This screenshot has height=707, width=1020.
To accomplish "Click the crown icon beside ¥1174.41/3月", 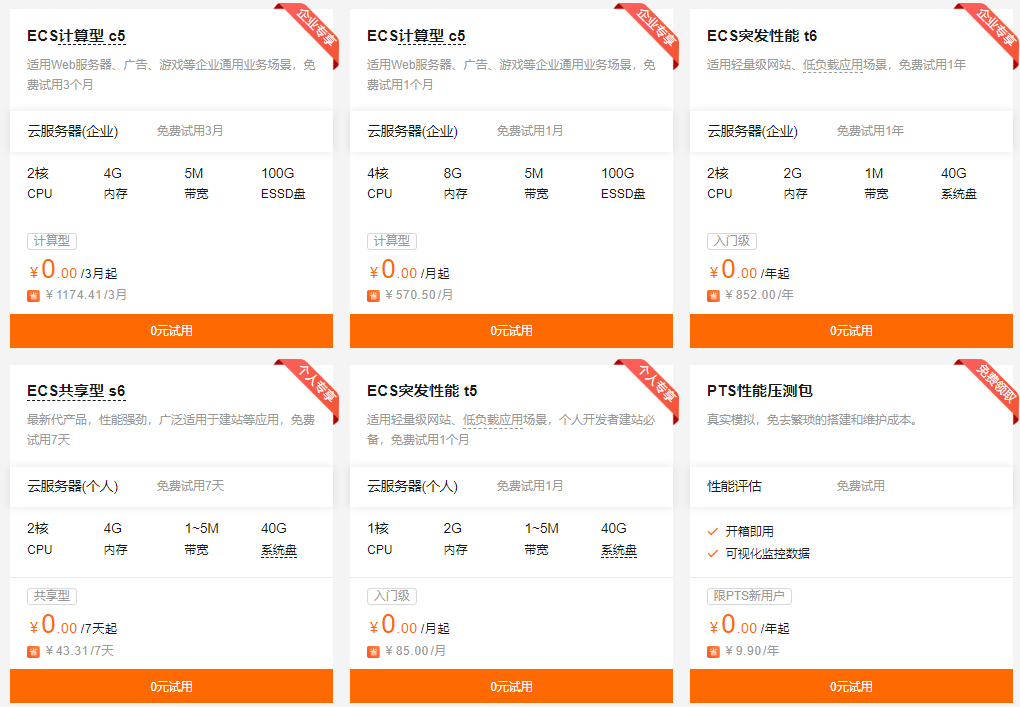I will 33,296.
